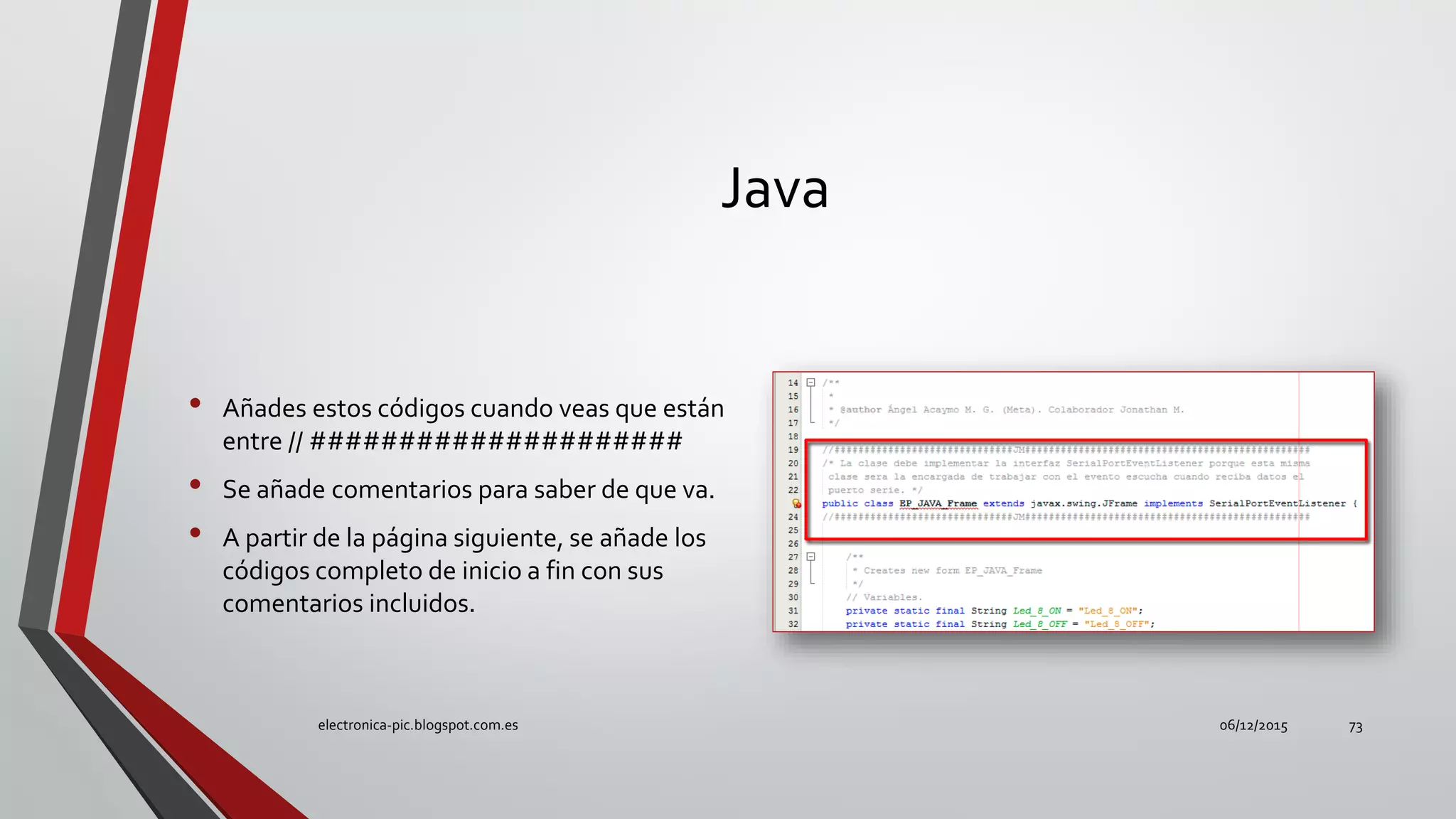1456x819 pixels.
Task: Click the slide date 06/12/2015
Action: pyautogui.click(x=1253, y=726)
